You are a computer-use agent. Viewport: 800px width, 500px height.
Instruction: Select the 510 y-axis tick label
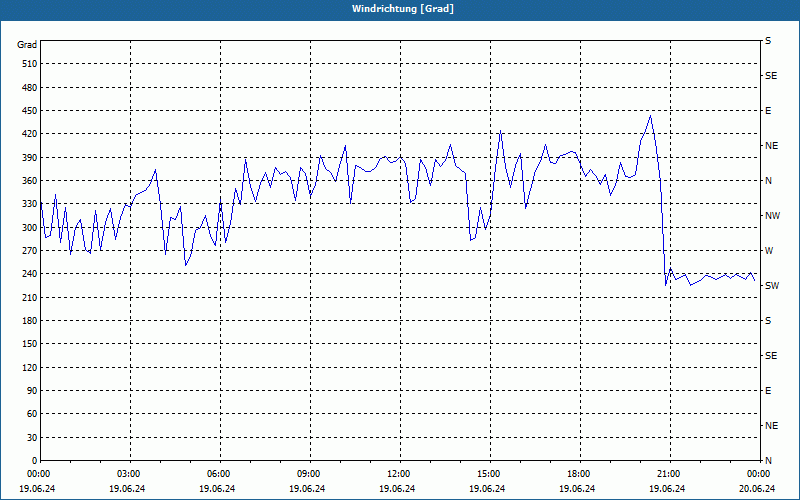pos(30,64)
